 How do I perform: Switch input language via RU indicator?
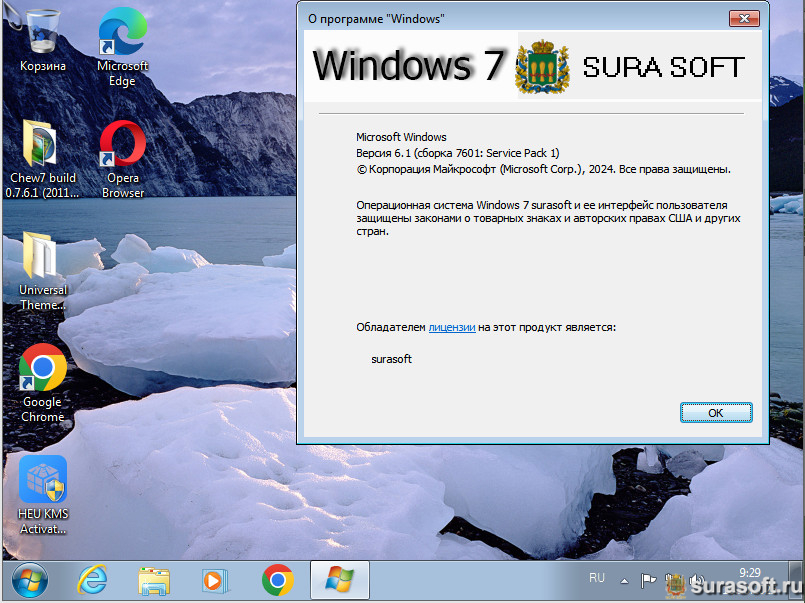click(x=597, y=578)
